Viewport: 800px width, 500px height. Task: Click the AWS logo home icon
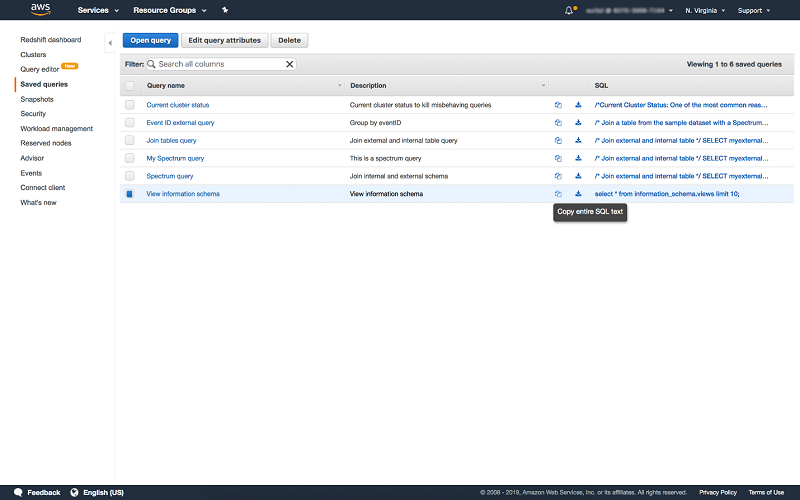pyautogui.click(x=40, y=9)
